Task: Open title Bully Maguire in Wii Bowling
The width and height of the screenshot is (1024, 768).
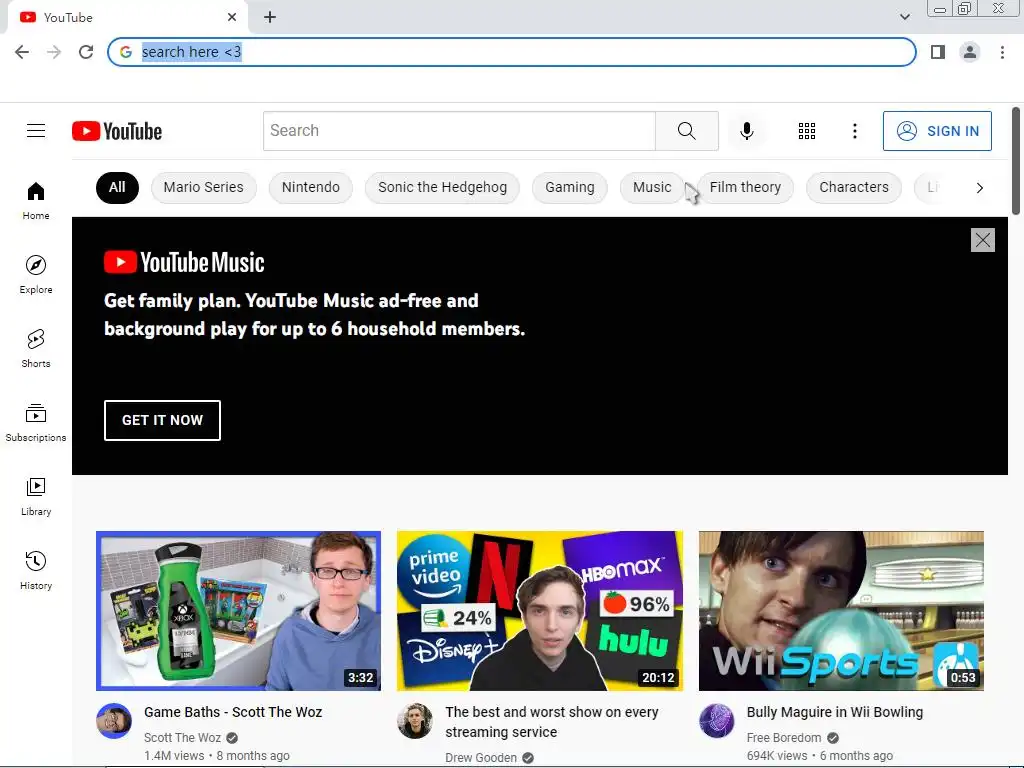Action: [x=835, y=712]
